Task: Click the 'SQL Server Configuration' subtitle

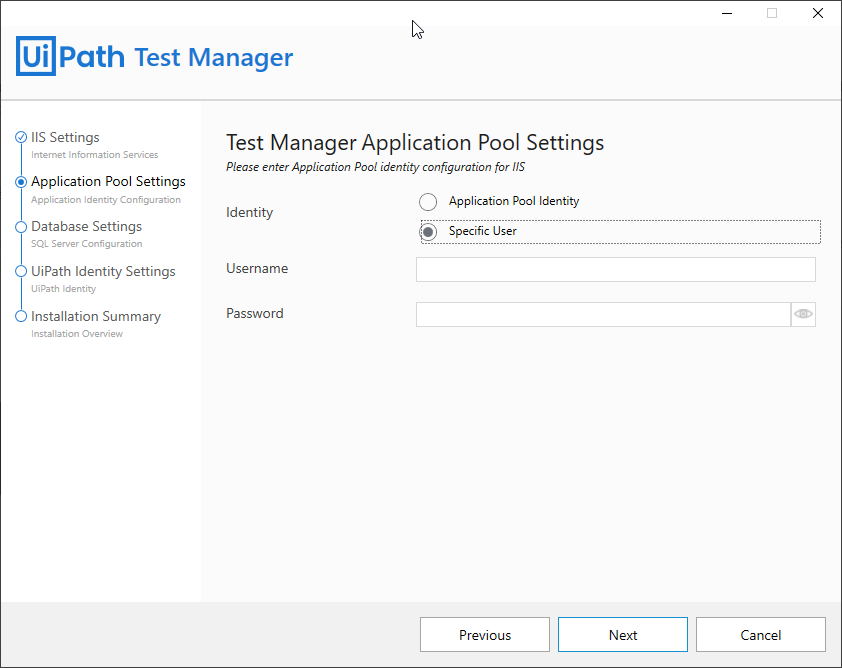Action: click(x=86, y=244)
